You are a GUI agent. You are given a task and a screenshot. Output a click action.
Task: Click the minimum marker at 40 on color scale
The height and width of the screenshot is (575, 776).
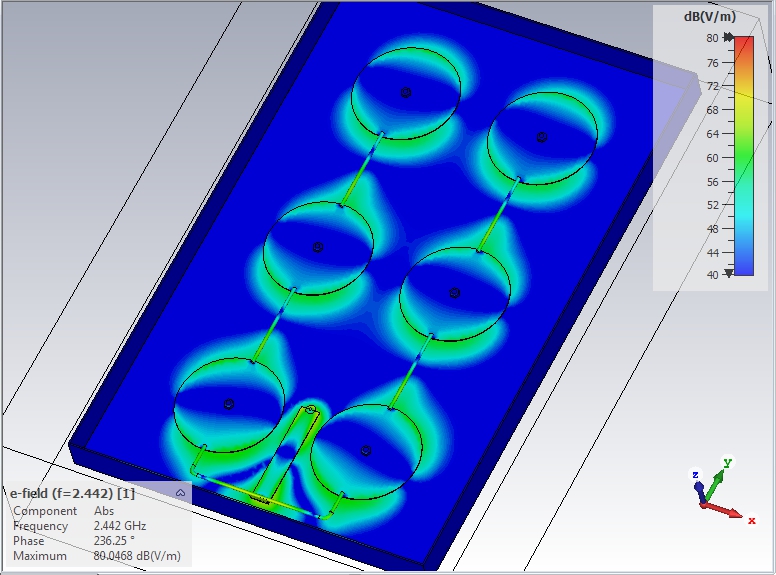pos(729,273)
